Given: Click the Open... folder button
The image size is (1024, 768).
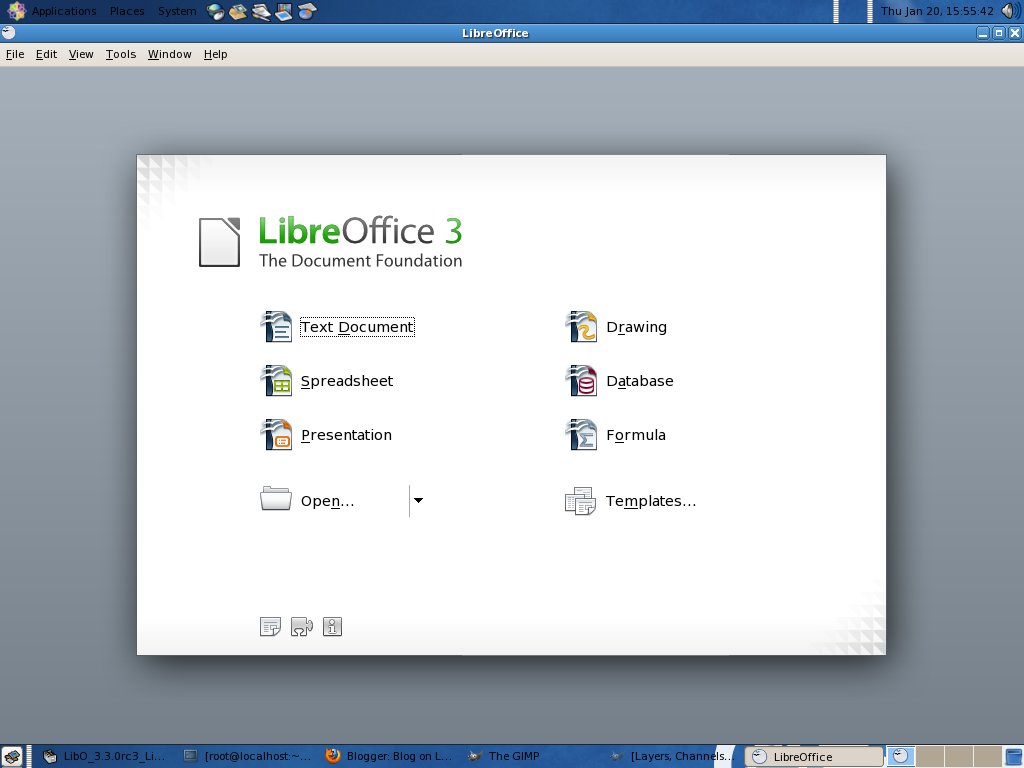Looking at the screenshot, I should (x=307, y=500).
